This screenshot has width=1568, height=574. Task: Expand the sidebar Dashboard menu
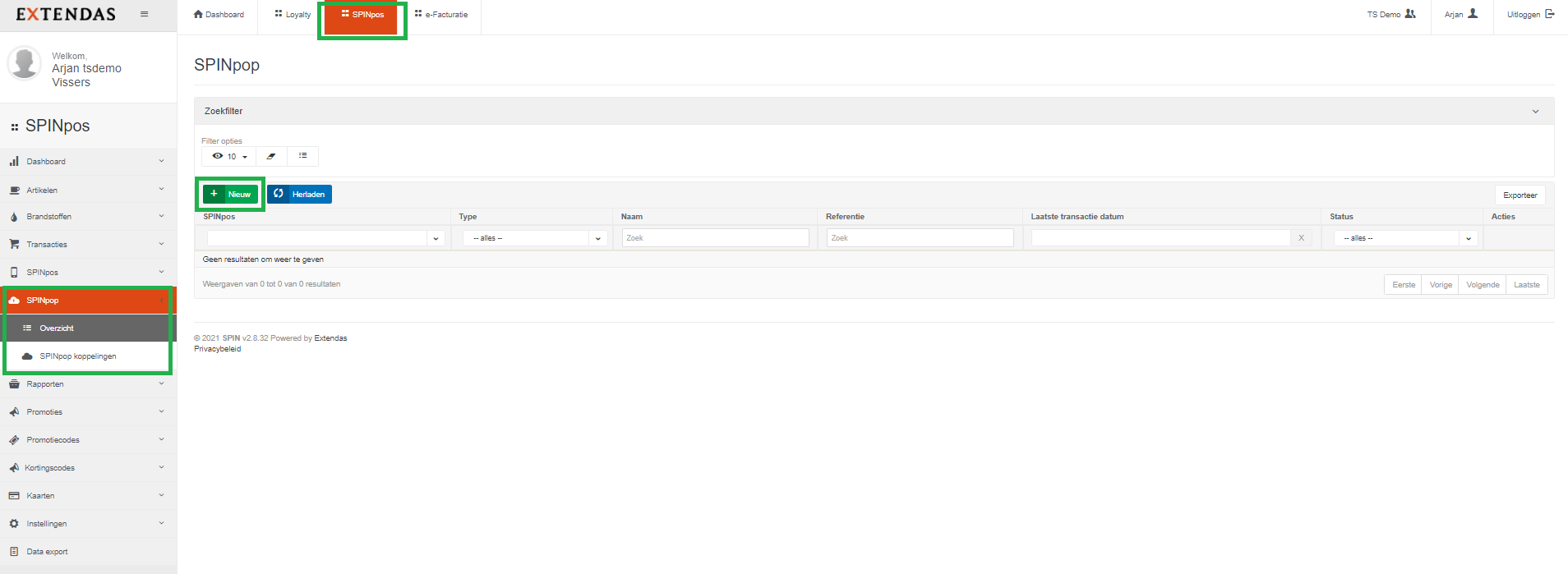[x=88, y=162]
